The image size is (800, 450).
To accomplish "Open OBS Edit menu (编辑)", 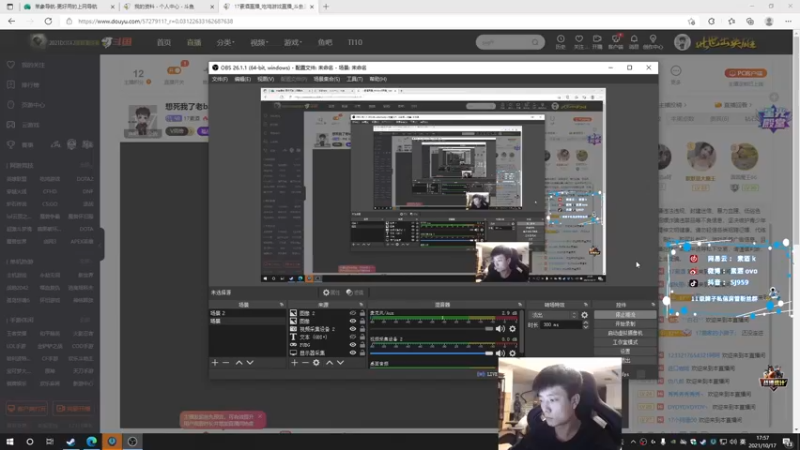I will (242, 79).
